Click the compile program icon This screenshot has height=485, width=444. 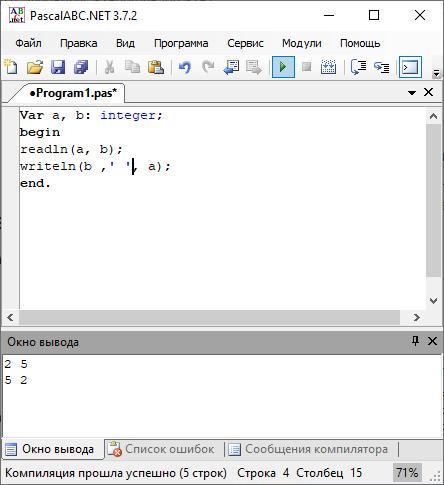coord(328,67)
